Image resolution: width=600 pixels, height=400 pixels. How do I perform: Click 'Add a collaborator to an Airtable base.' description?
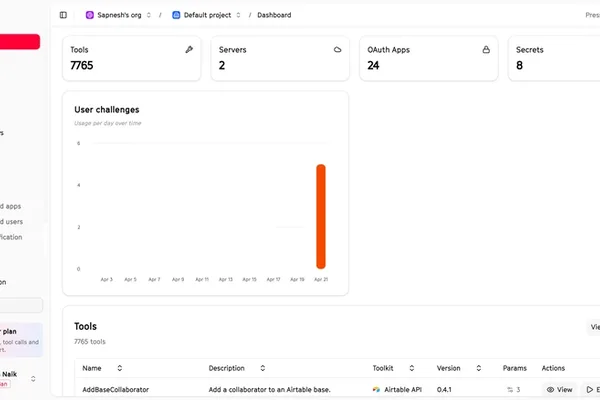(x=269, y=389)
